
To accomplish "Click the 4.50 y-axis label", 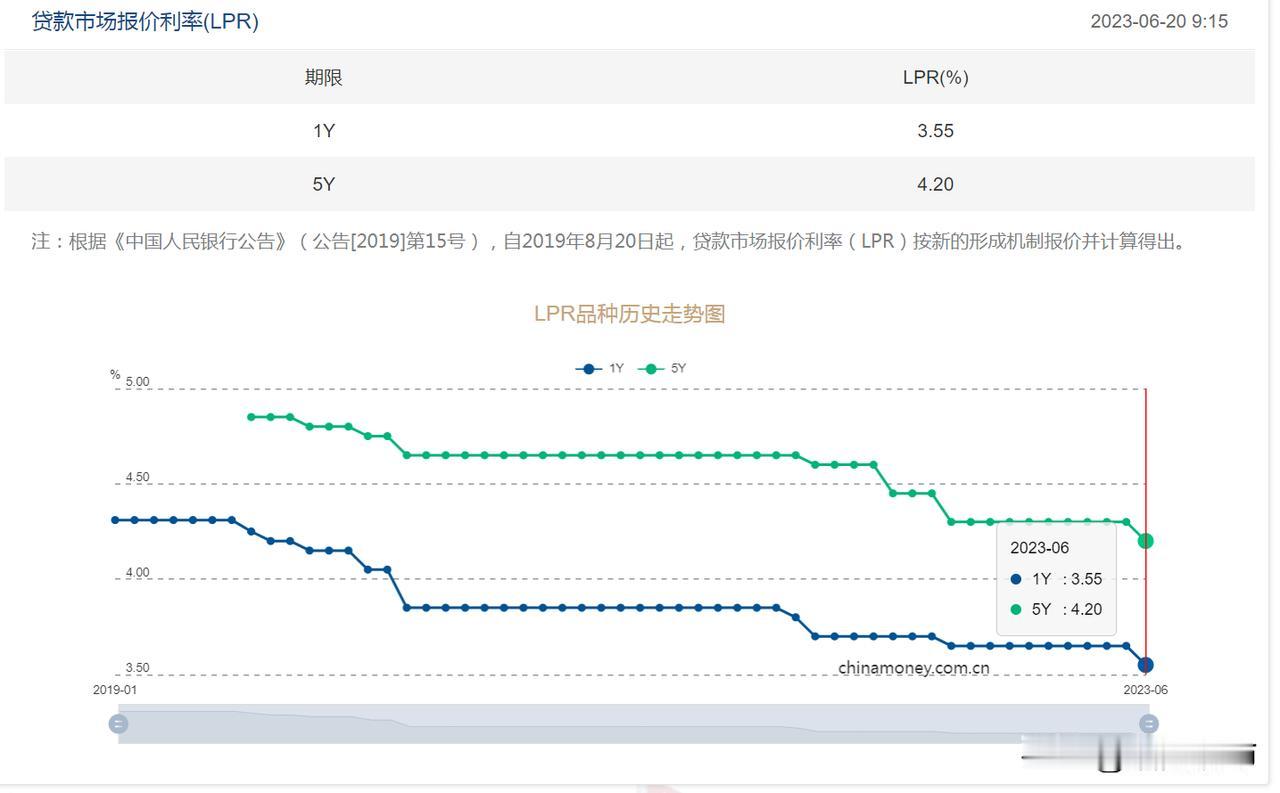I will pos(138,477).
